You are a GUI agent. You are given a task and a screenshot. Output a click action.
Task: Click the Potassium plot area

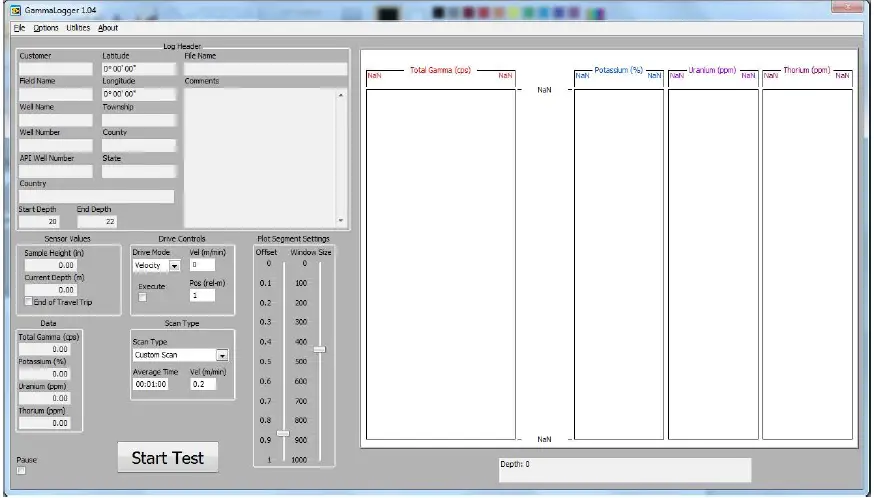pos(619,264)
